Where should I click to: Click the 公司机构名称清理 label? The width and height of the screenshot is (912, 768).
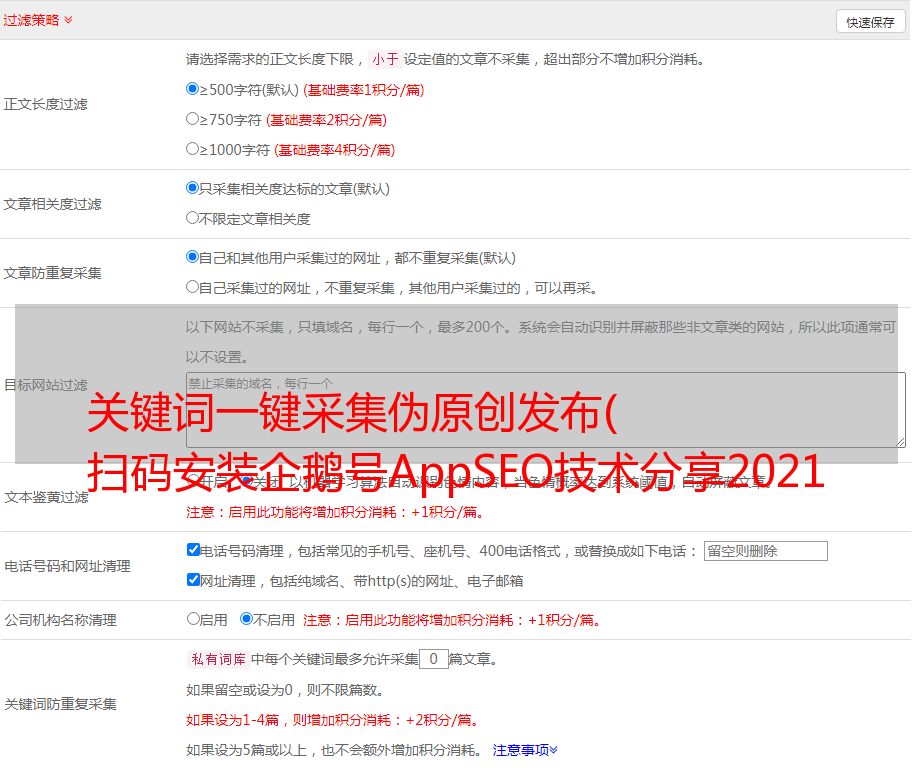[x=60, y=620]
